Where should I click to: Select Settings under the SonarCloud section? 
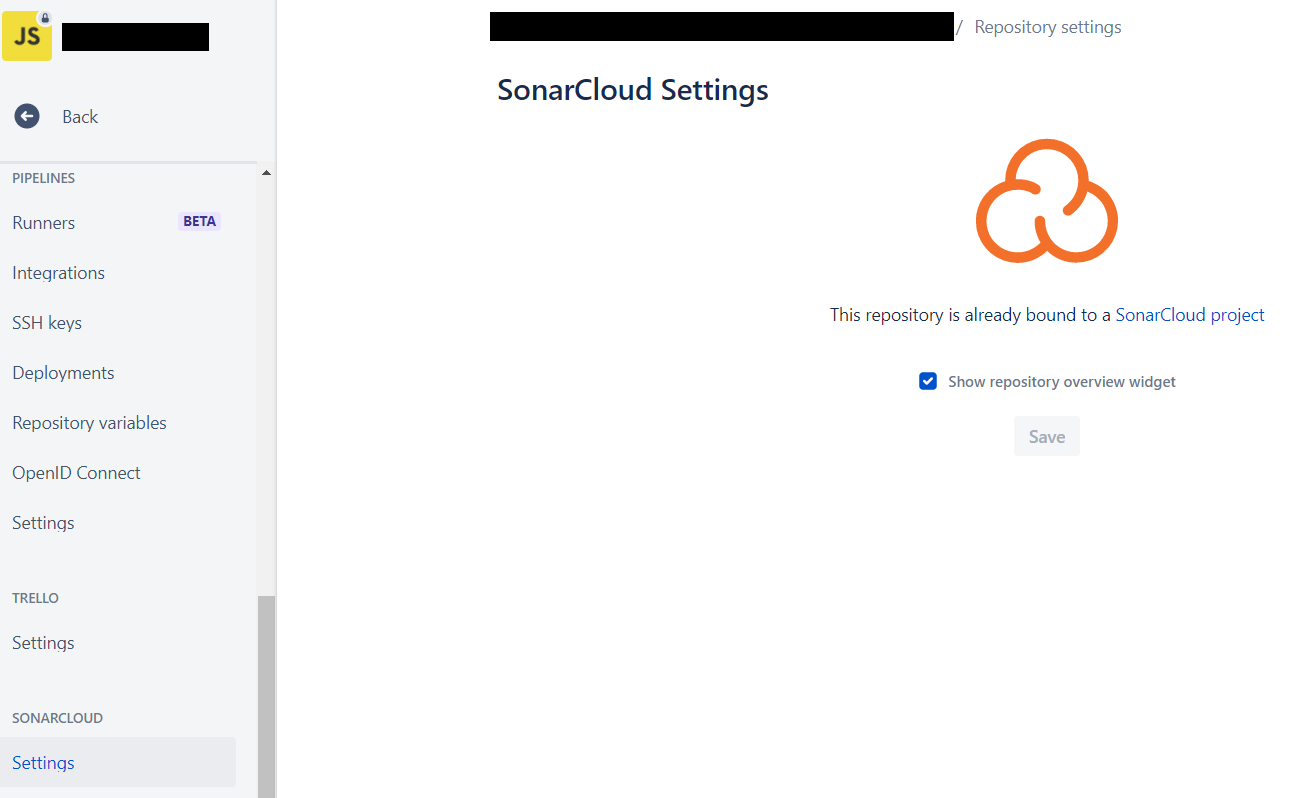click(43, 763)
